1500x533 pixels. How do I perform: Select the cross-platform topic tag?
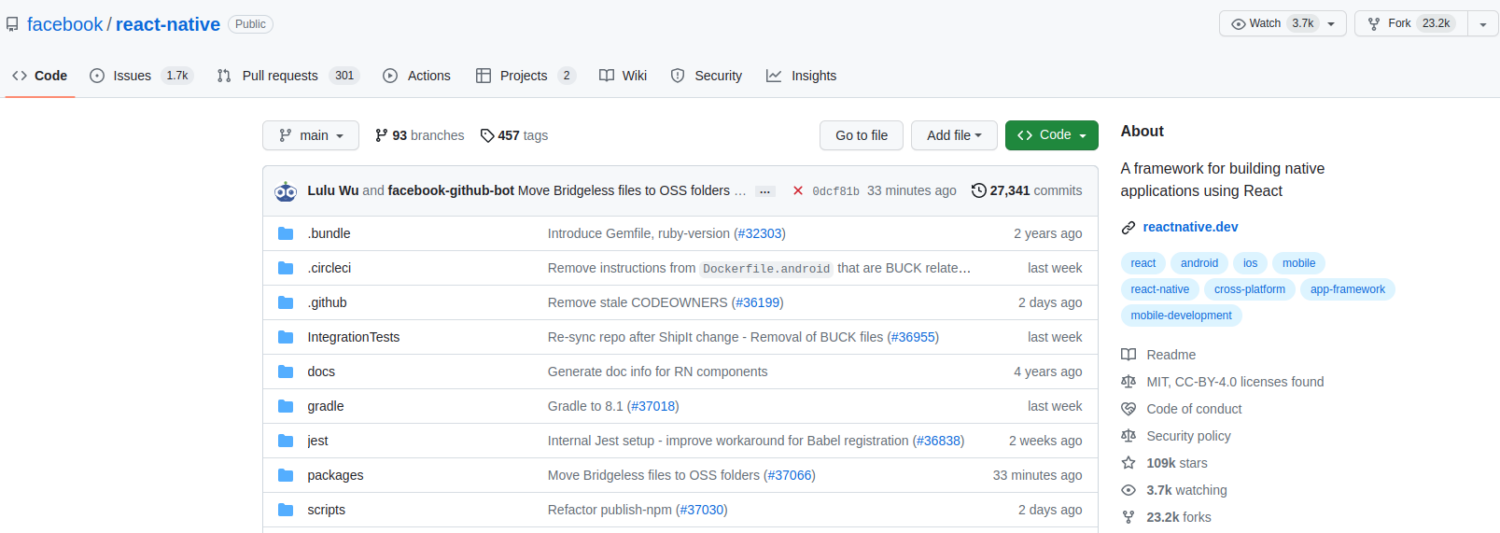click(x=1250, y=289)
